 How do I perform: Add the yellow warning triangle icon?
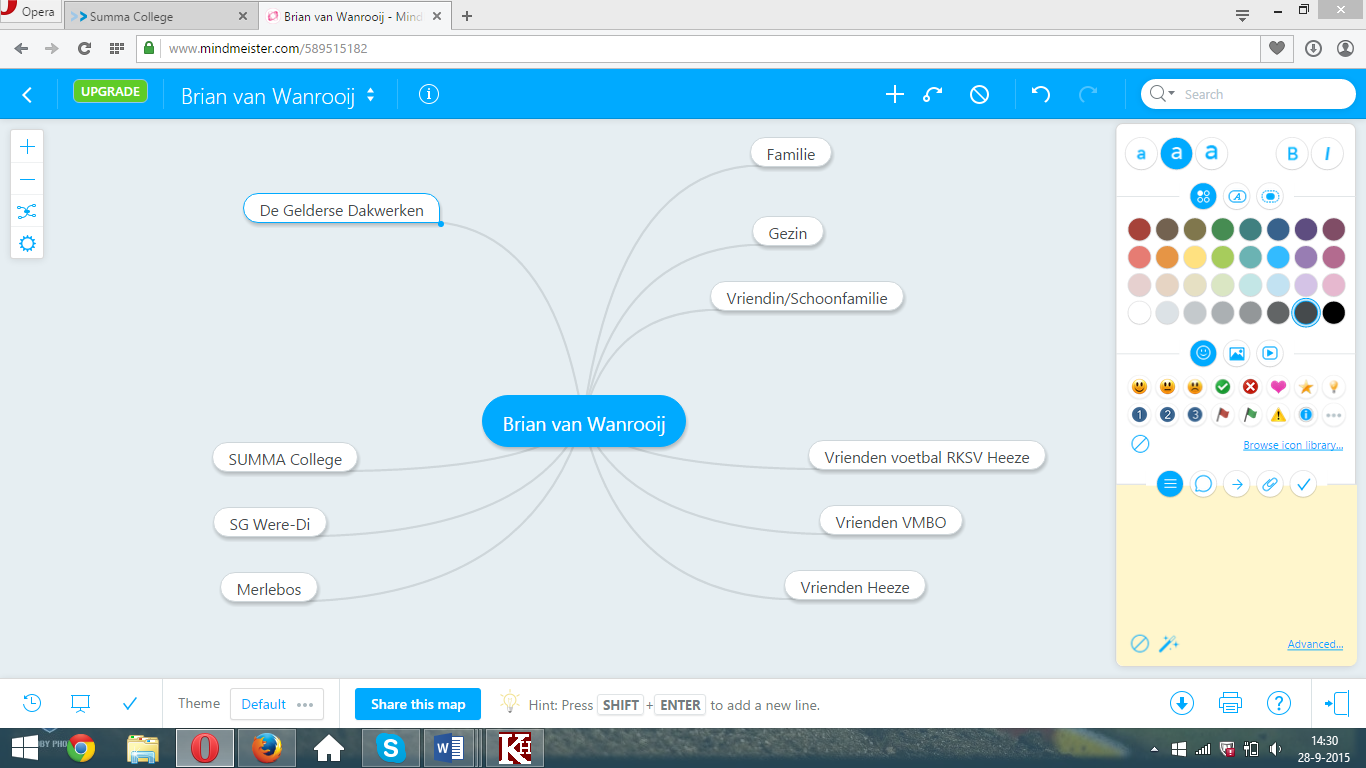(1278, 415)
